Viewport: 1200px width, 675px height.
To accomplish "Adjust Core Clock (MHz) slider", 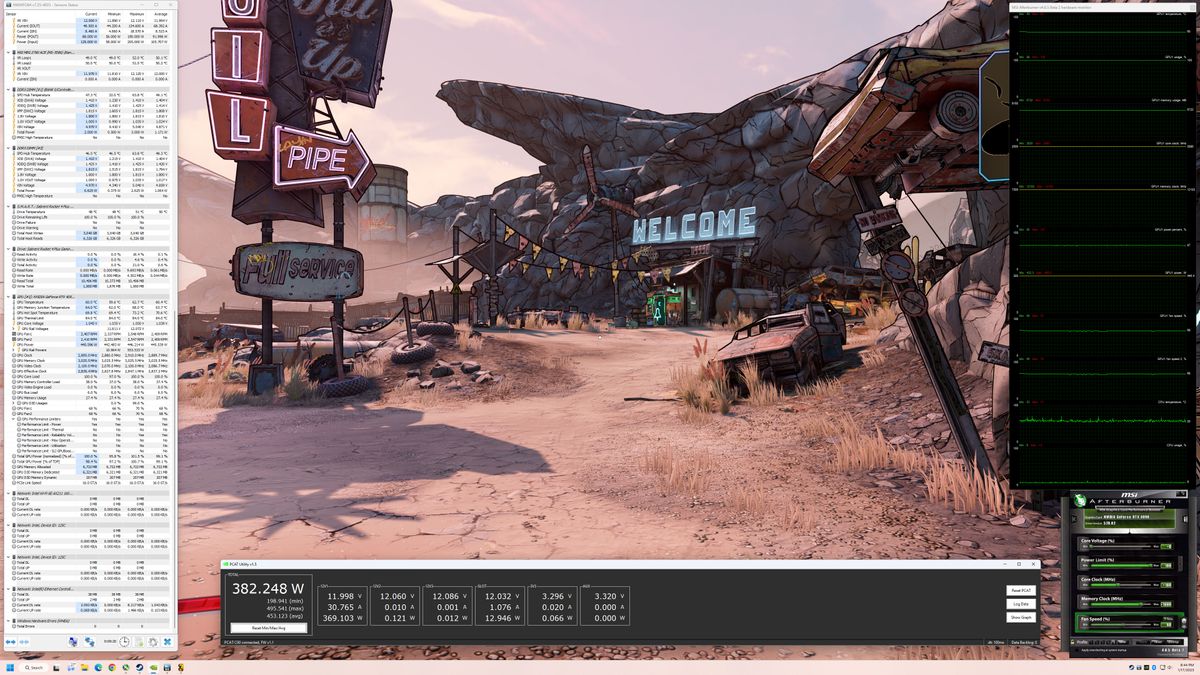I will pyautogui.click(x=1120, y=585).
